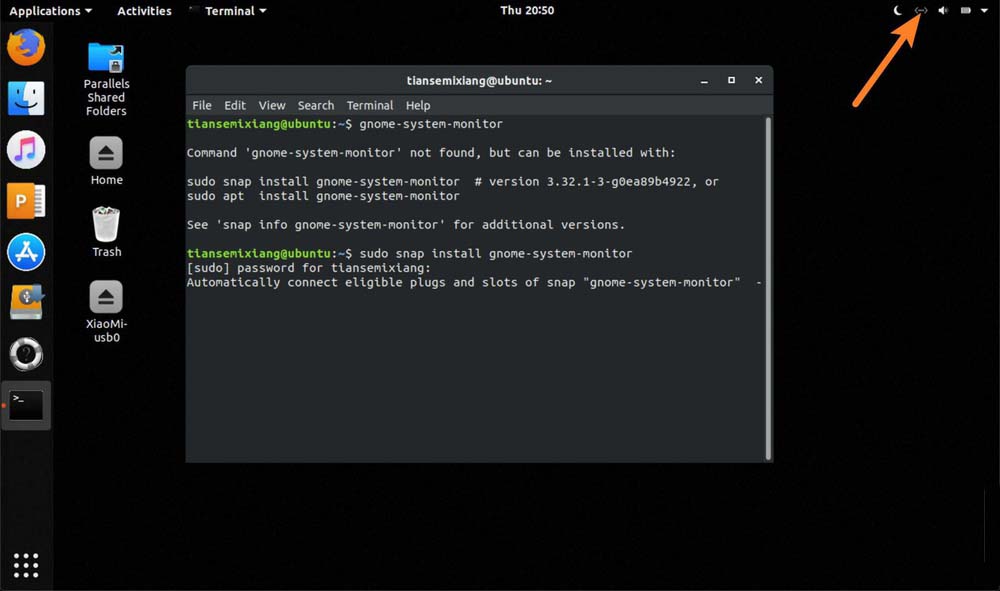Viewport: 1000px width, 591px height.
Task: Click the terminal's vertical scrollbar
Action: (x=768, y=288)
